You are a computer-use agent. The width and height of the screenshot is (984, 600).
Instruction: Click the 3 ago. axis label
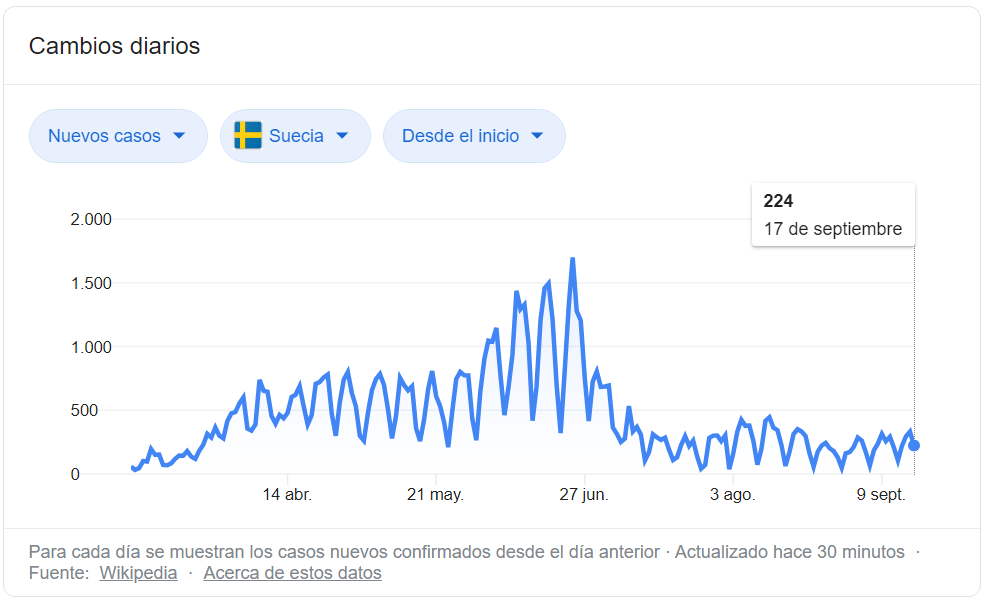[732, 495]
